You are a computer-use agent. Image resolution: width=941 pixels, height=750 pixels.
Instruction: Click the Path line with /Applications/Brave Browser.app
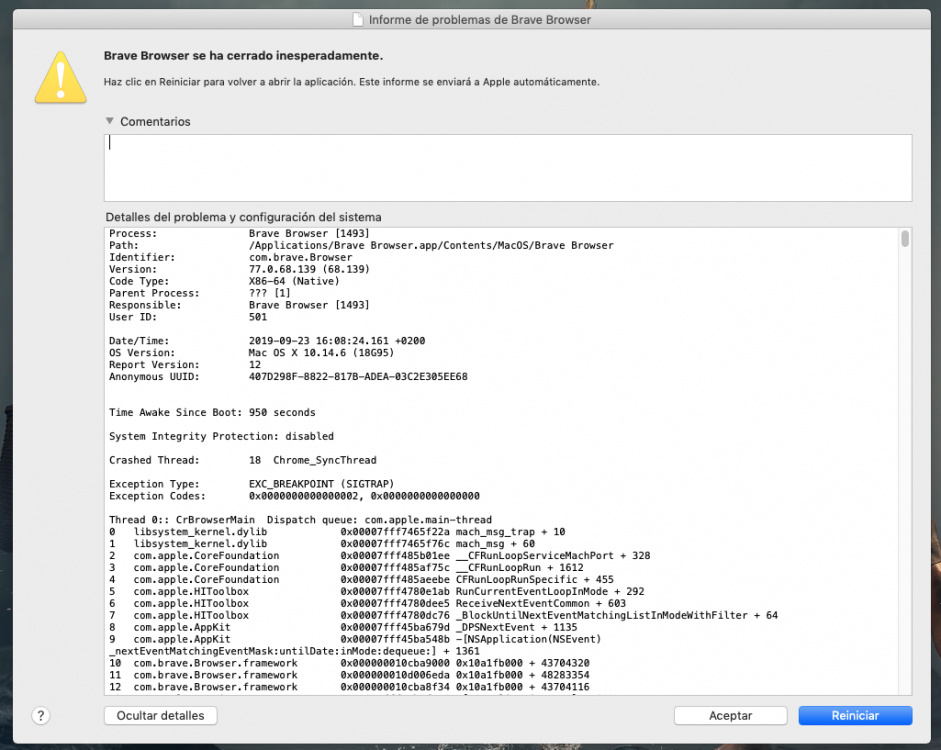click(361, 245)
